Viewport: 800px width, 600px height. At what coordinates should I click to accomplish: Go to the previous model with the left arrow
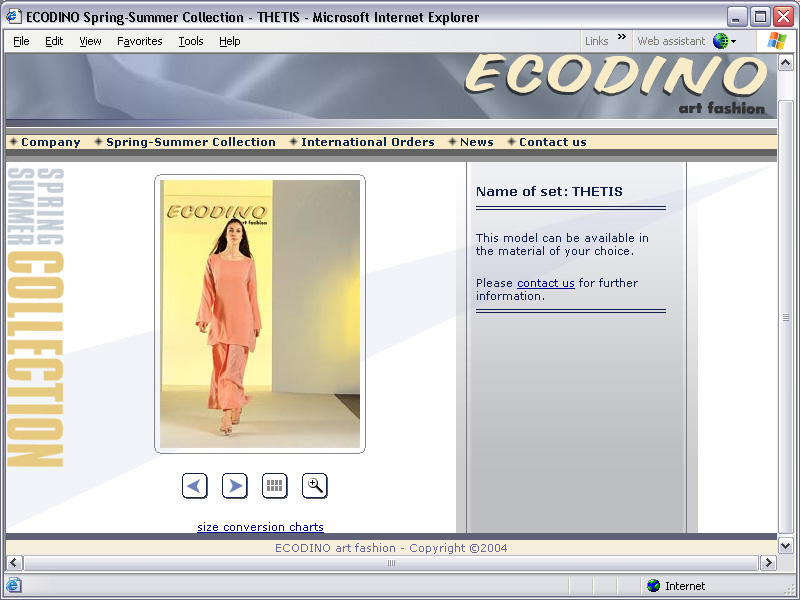click(194, 486)
